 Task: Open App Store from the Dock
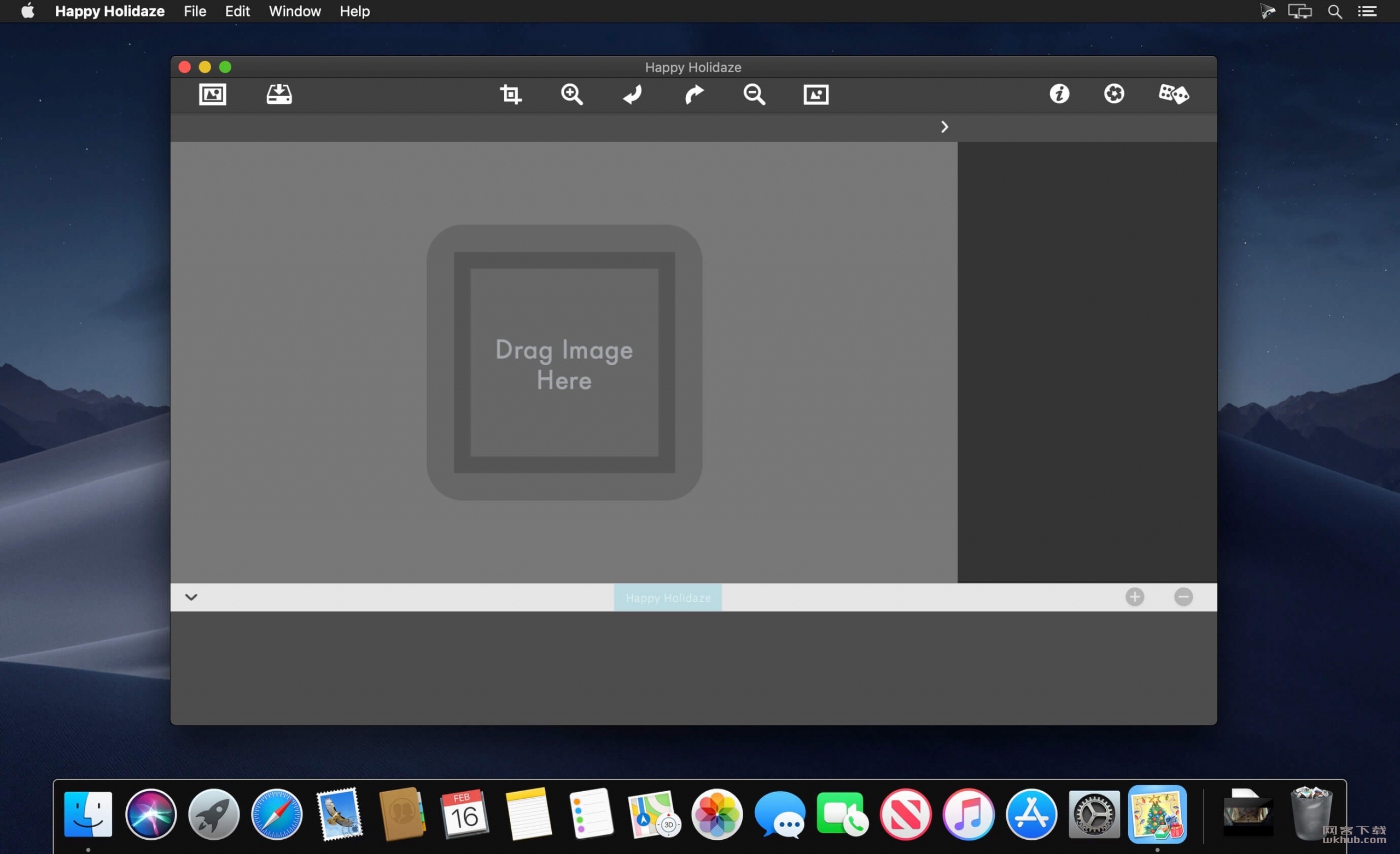click(x=1031, y=814)
